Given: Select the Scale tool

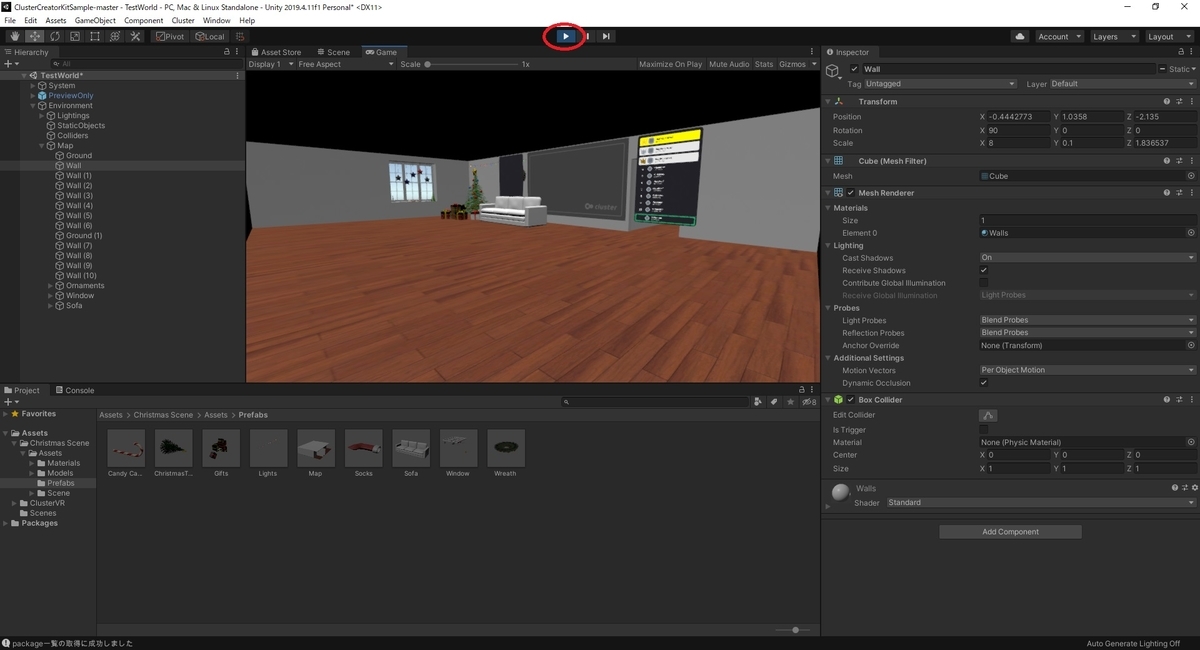Looking at the screenshot, I should click(74, 36).
